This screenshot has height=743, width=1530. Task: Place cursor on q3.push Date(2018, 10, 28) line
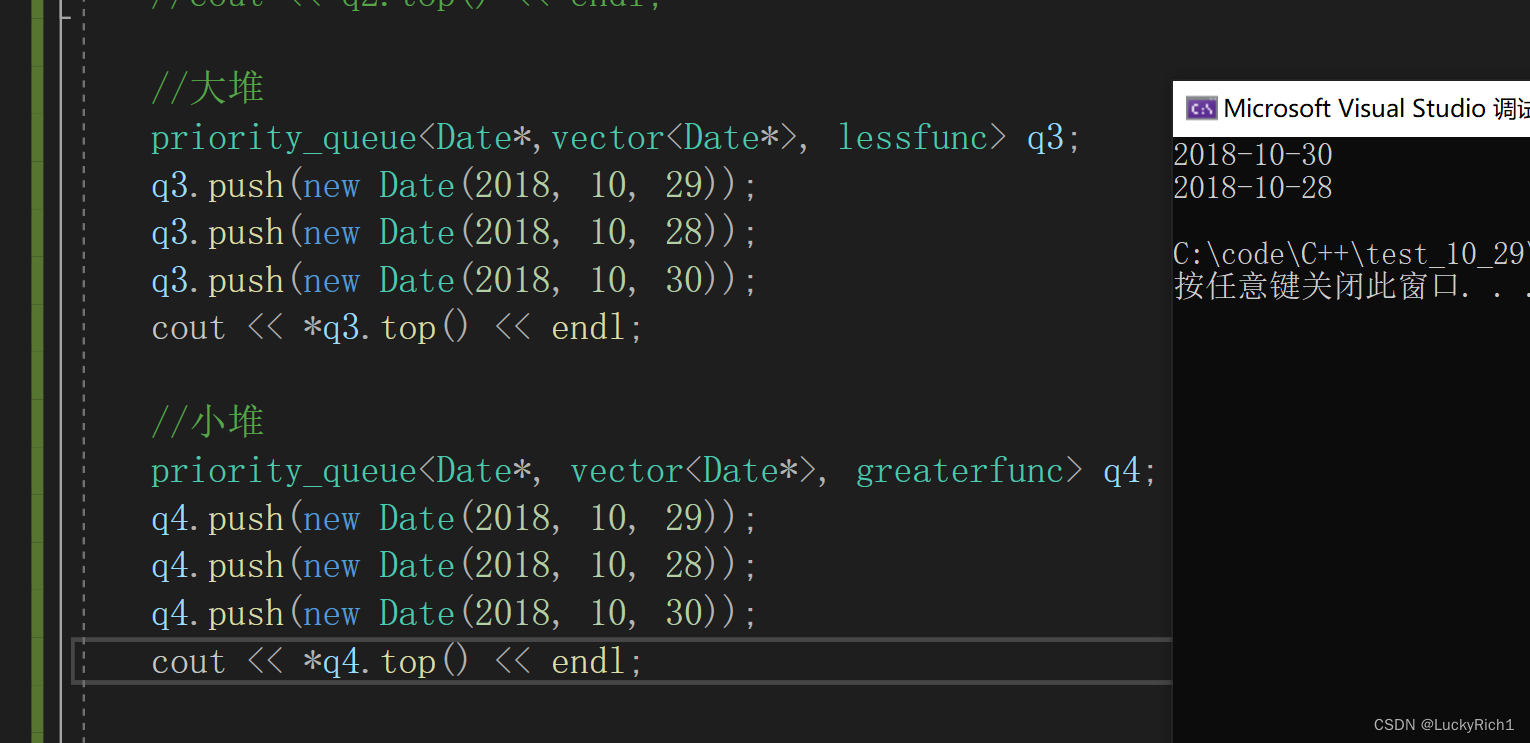click(x=455, y=233)
